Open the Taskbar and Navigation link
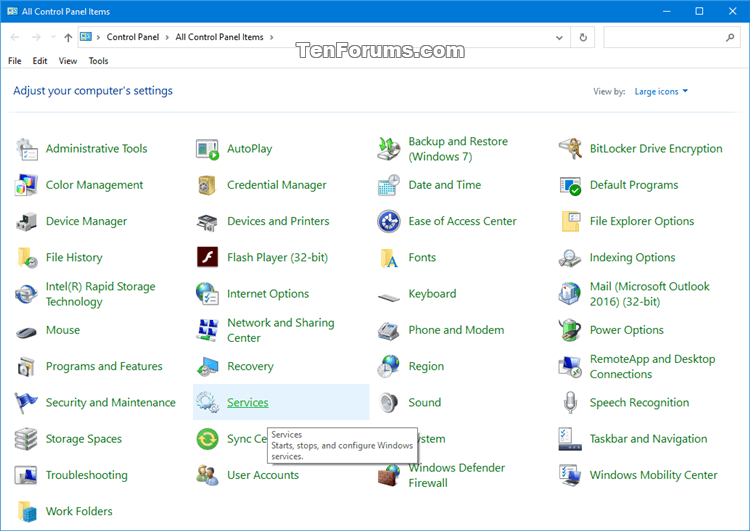 pos(648,439)
